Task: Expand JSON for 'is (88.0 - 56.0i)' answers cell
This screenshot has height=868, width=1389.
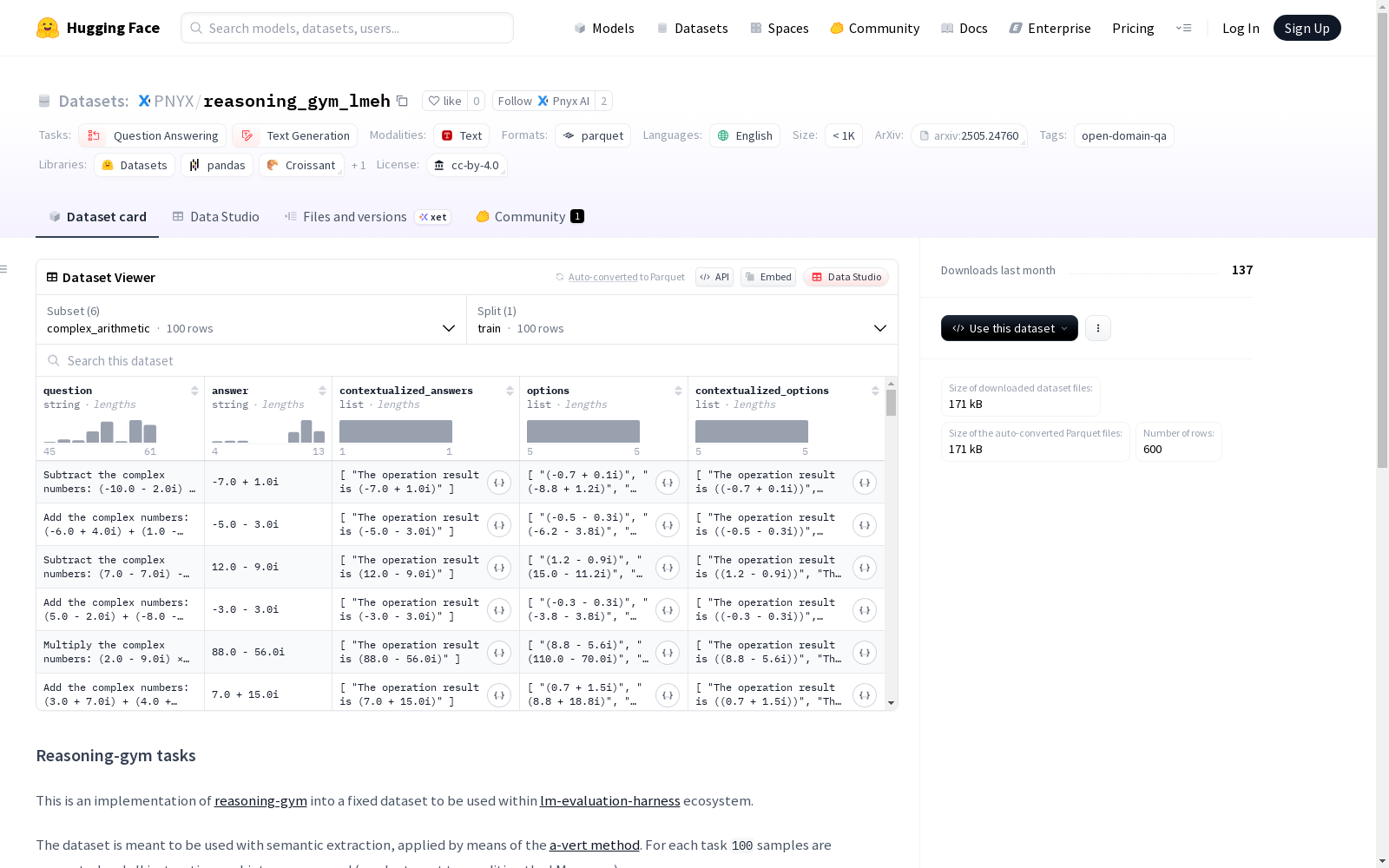Action: point(499,653)
